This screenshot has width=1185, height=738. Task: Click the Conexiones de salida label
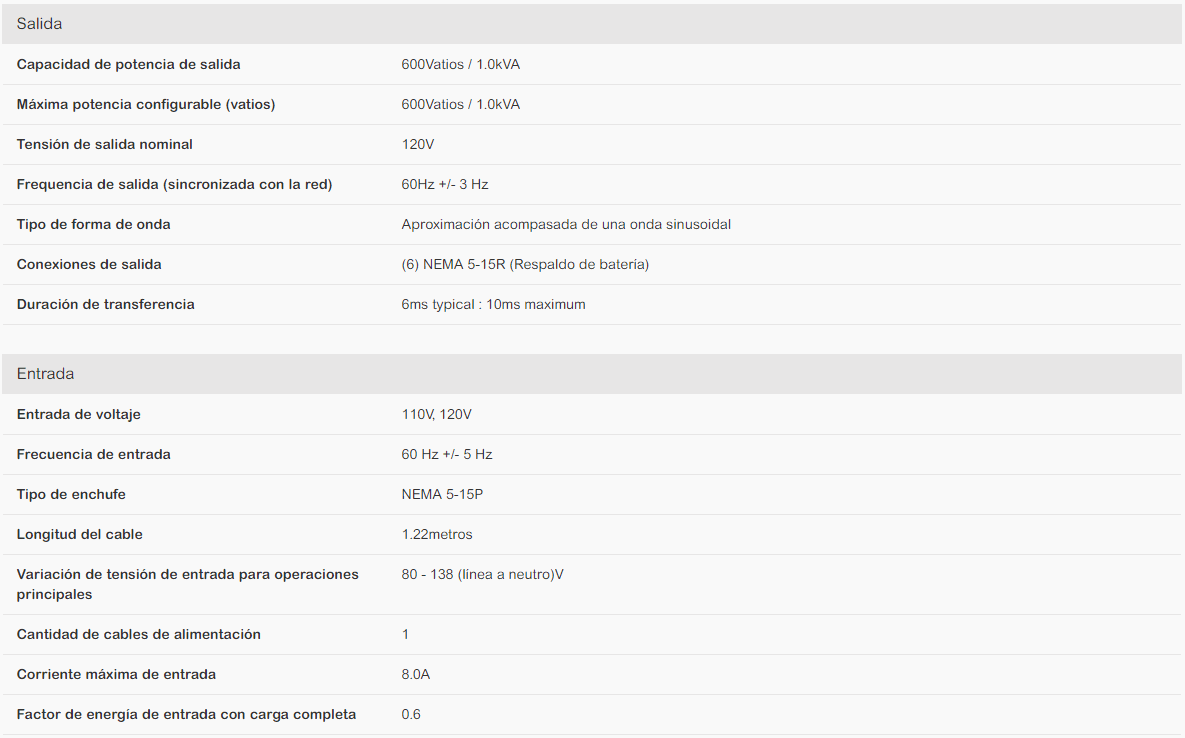click(89, 264)
